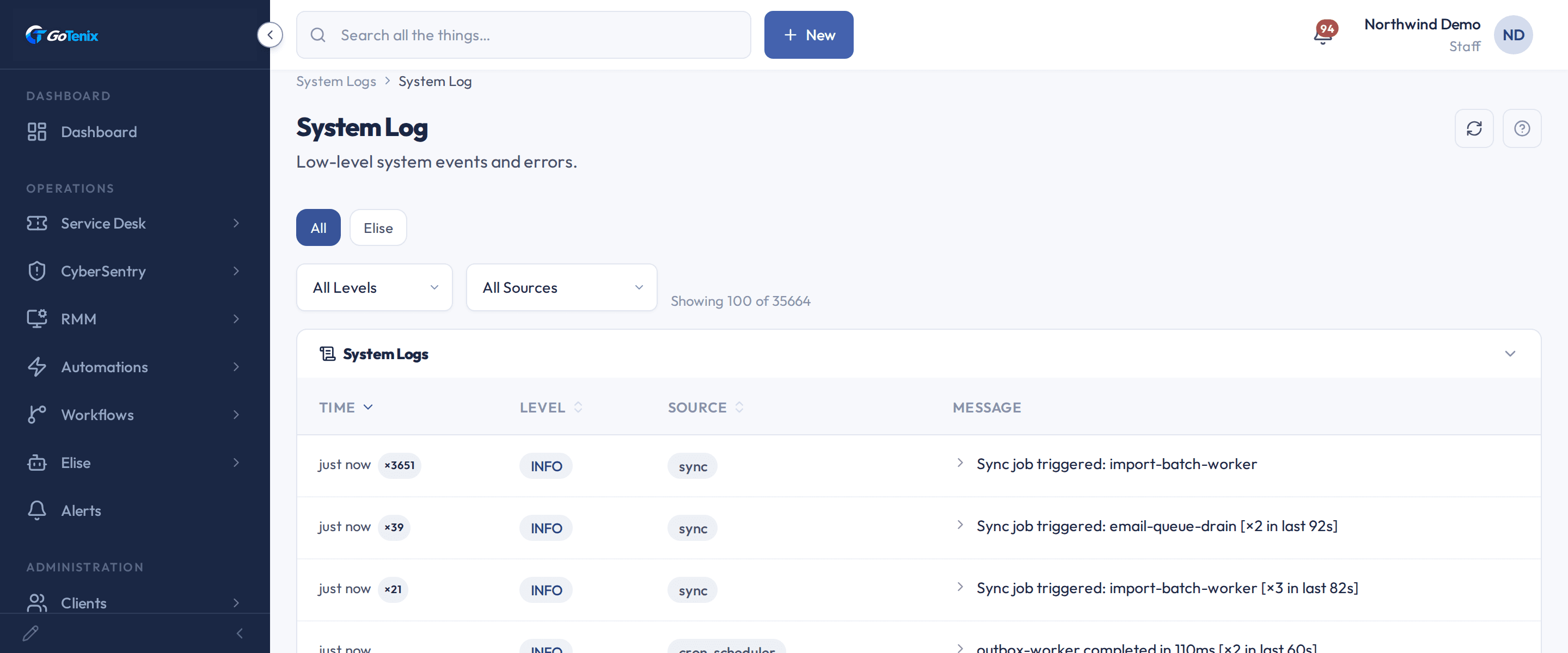1568x653 pixels.
Task: Open the All Levels dropdown
Action: click(375, 287)
